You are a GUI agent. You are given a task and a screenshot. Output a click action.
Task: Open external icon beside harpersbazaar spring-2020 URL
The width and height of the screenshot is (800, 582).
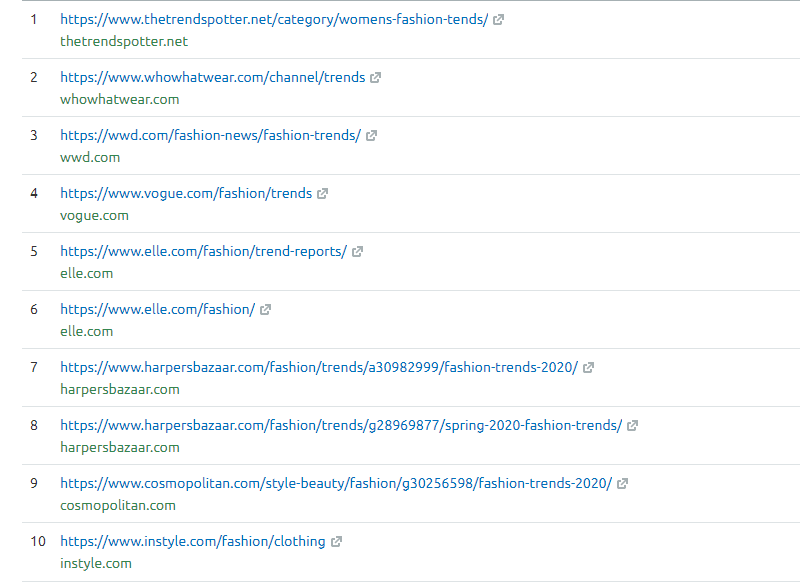click(x=632, y=425)
